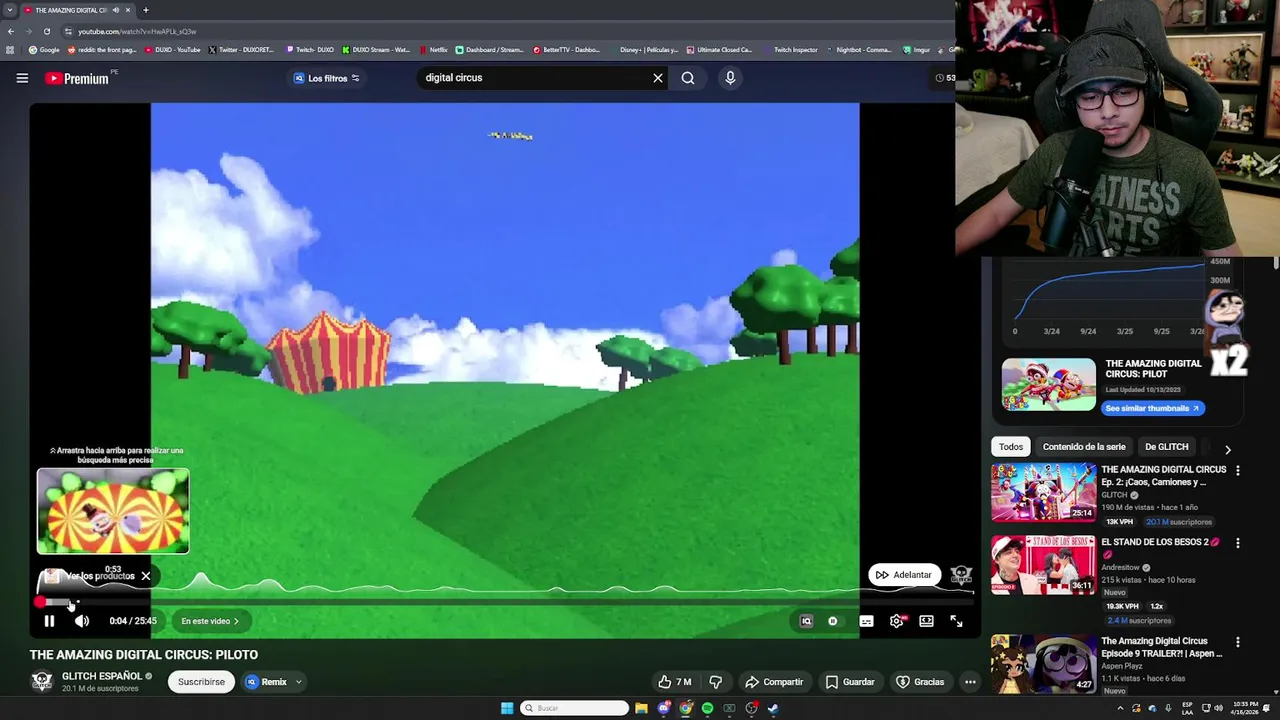The image size is (1280, 720).
Task: Select the 'Todos' filter chip
Action: [1011, 447]
